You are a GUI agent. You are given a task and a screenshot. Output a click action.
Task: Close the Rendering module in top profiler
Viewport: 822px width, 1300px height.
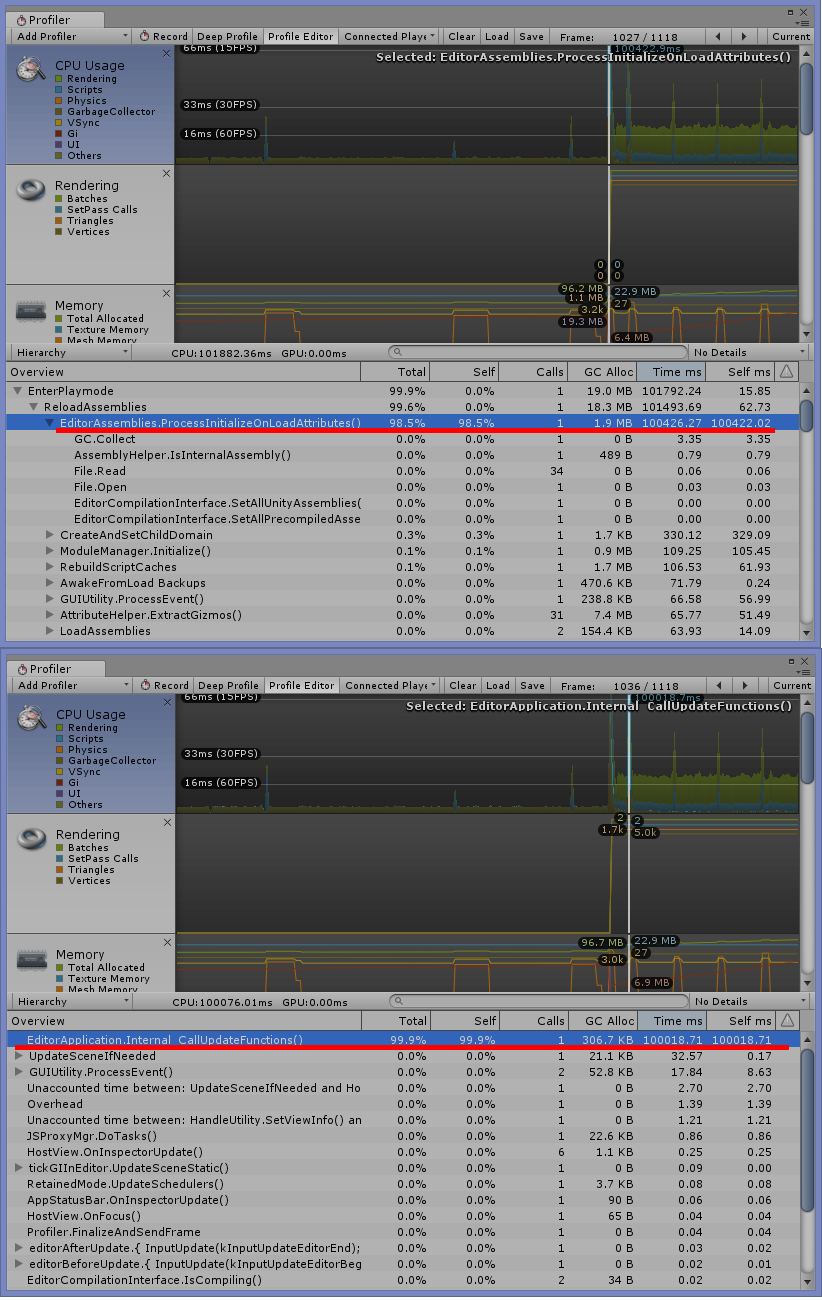(x=166, y=173)
